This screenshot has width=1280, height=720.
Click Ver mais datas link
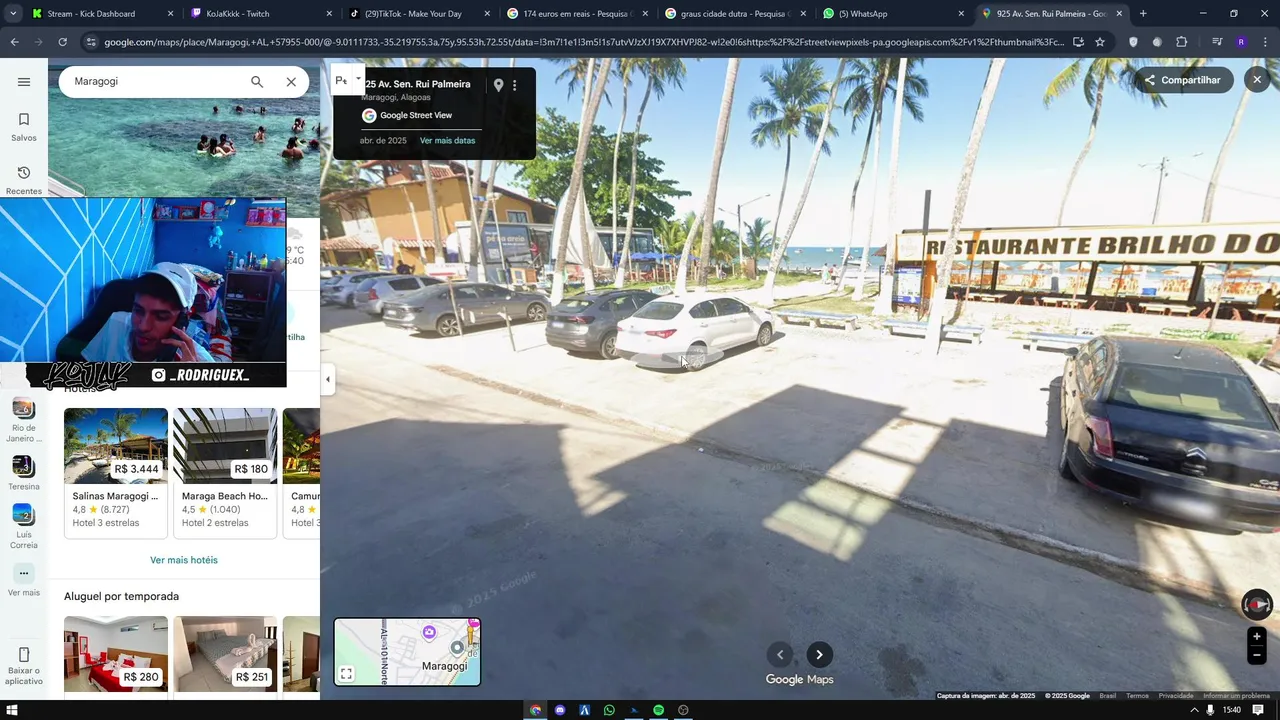point(447,141)
